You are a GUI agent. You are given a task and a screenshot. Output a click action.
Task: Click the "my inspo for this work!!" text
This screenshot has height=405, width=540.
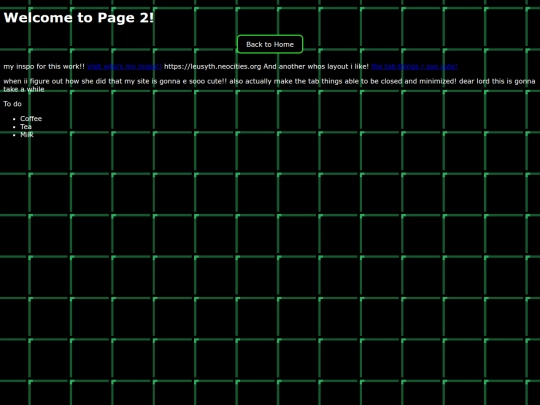click(44, 66)
